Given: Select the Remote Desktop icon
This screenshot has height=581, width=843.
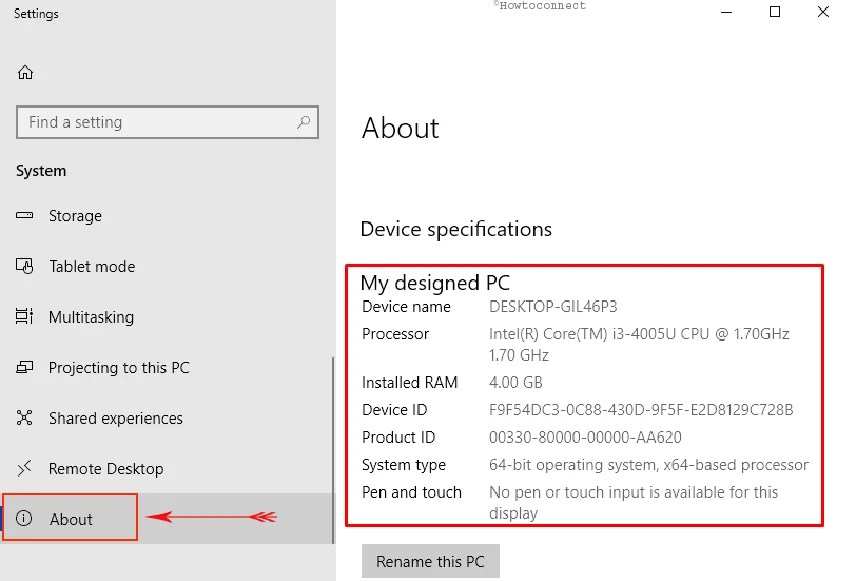Looking at the screenshot, I should (26, 469).
